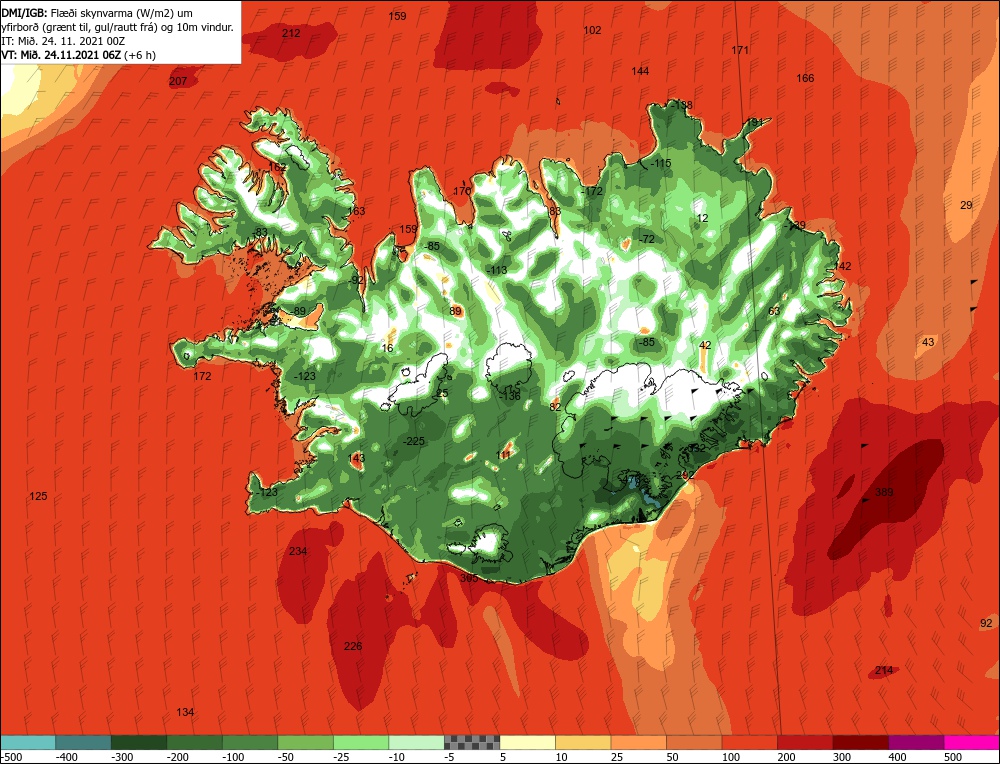Click the '142' value off the east coast
The image size is (1000, 764).
[842, 267]
